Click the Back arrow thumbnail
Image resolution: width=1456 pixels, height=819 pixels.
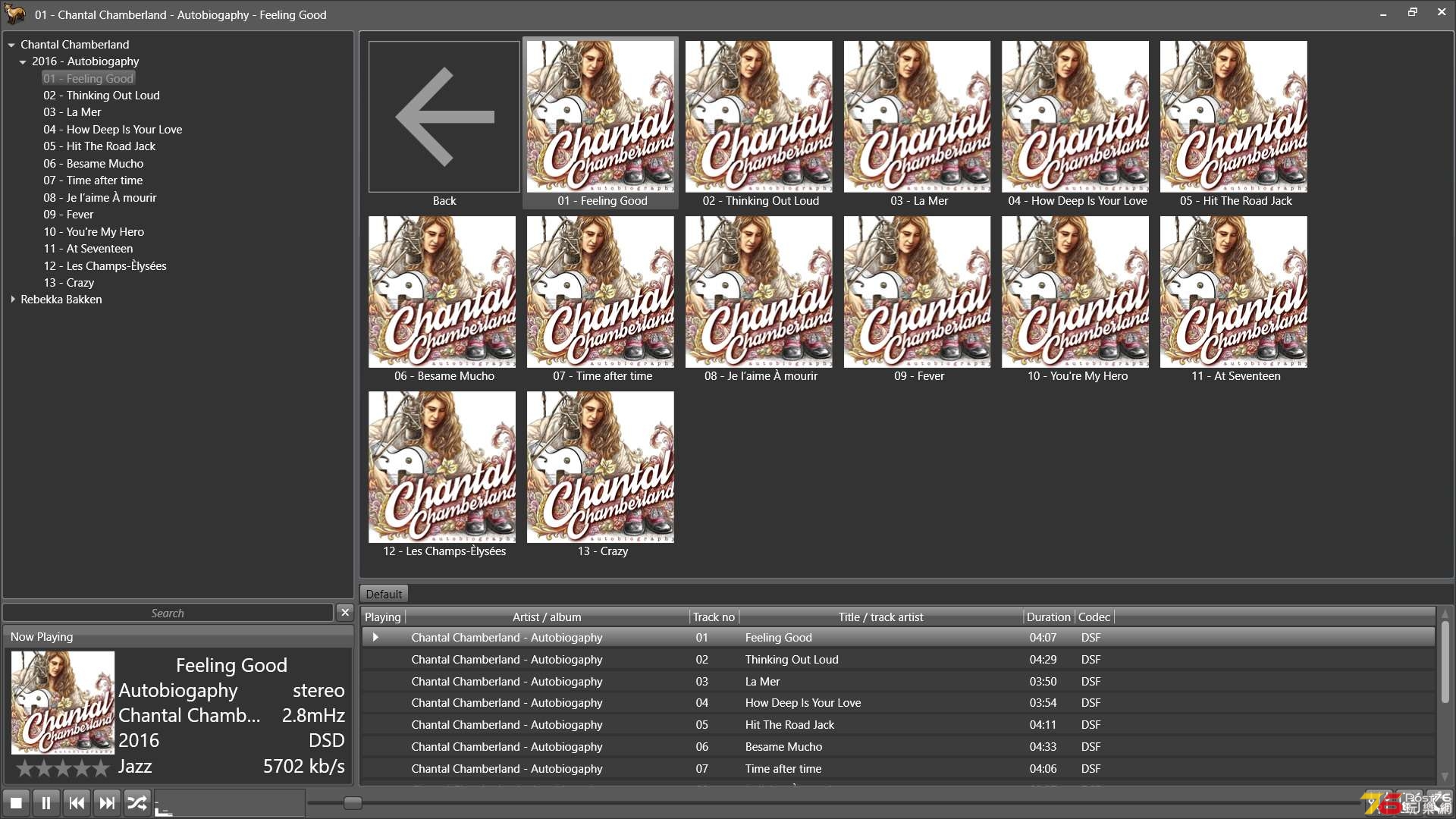pos(444,116)
